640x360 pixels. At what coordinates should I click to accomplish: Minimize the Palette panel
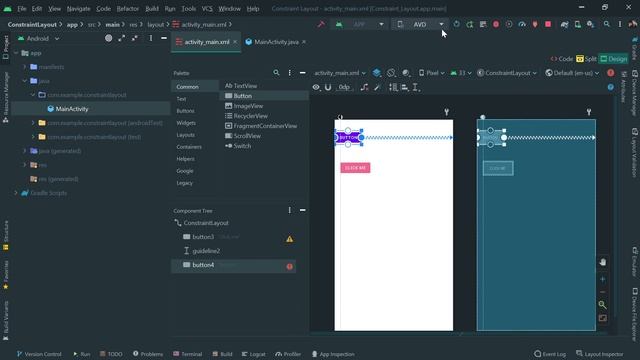(302, 73)
